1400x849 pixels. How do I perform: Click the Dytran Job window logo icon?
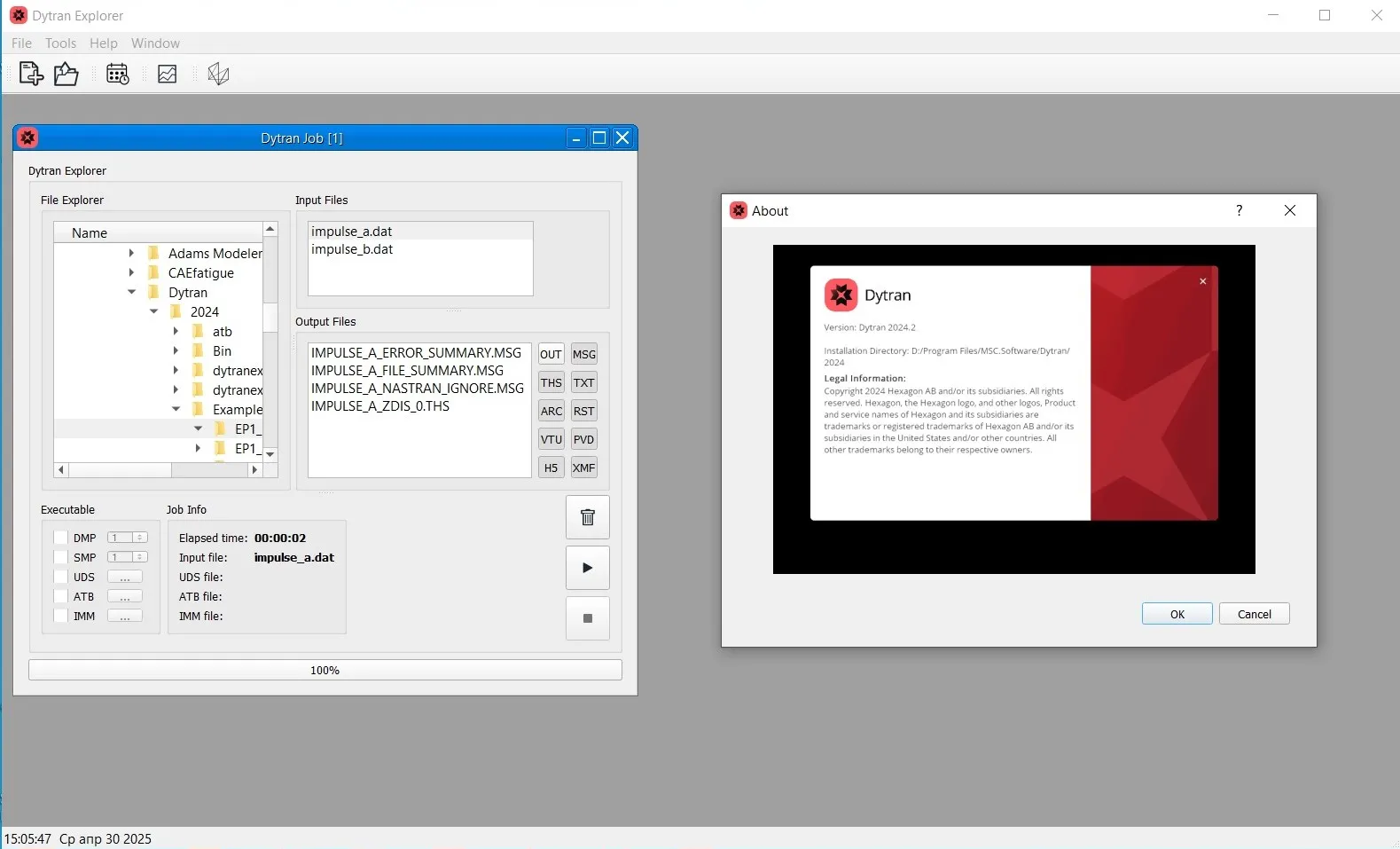point(28,138)
